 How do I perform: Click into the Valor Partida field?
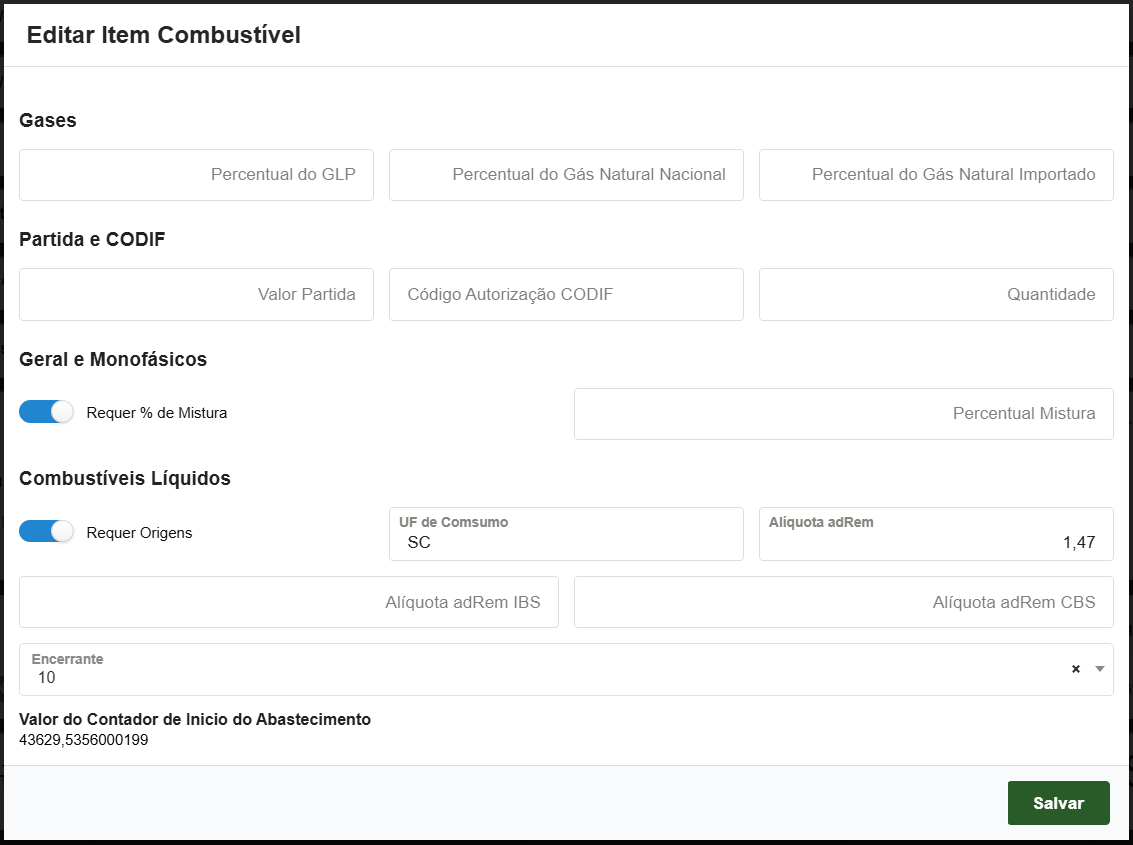pos(196,295)
